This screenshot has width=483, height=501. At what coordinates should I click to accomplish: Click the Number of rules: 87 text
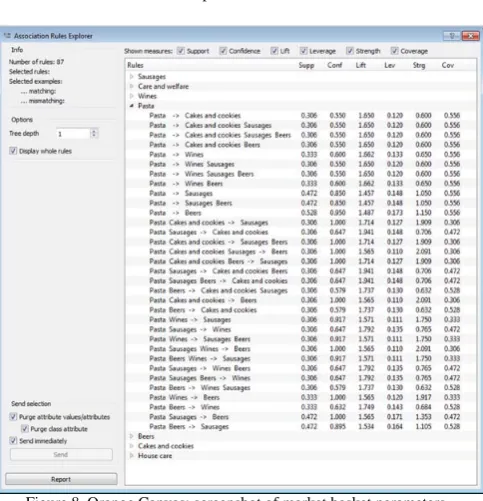coord(36,62)
